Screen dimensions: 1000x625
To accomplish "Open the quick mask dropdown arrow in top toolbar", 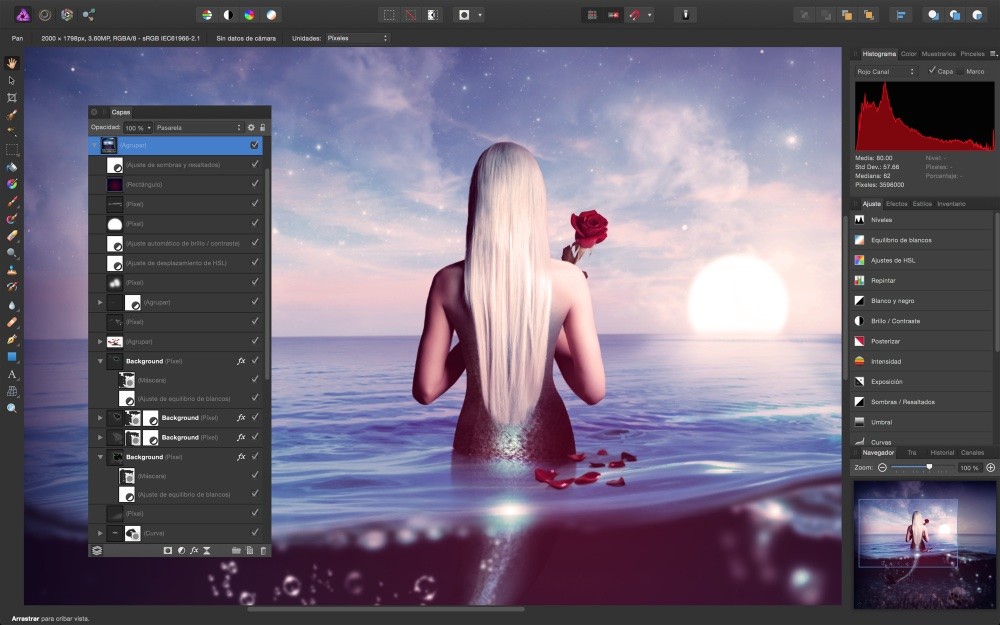I will pyautogui.click(x=480, y=15).
